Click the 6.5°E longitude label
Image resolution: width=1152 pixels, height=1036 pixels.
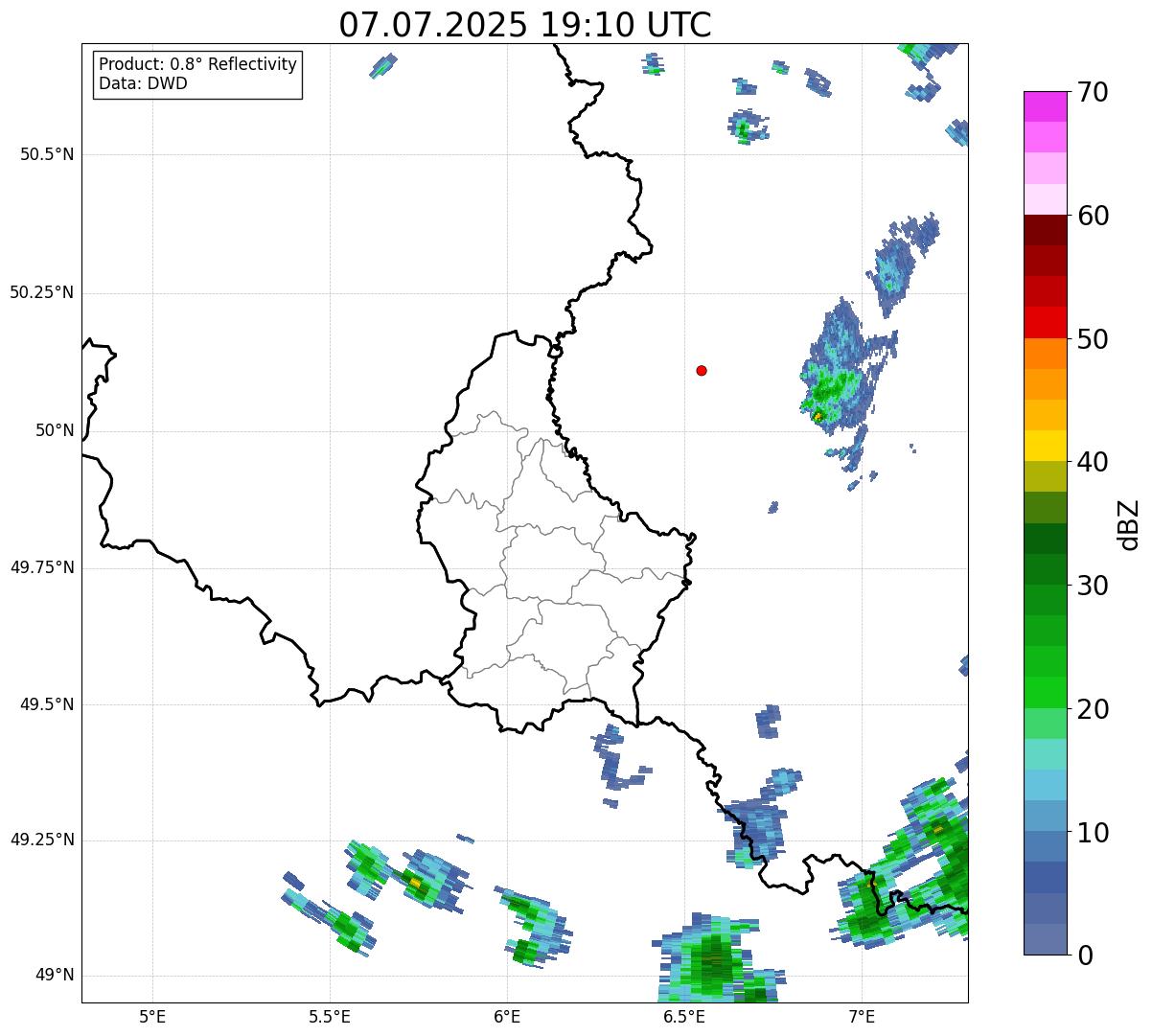click(x=684, y=1016)
